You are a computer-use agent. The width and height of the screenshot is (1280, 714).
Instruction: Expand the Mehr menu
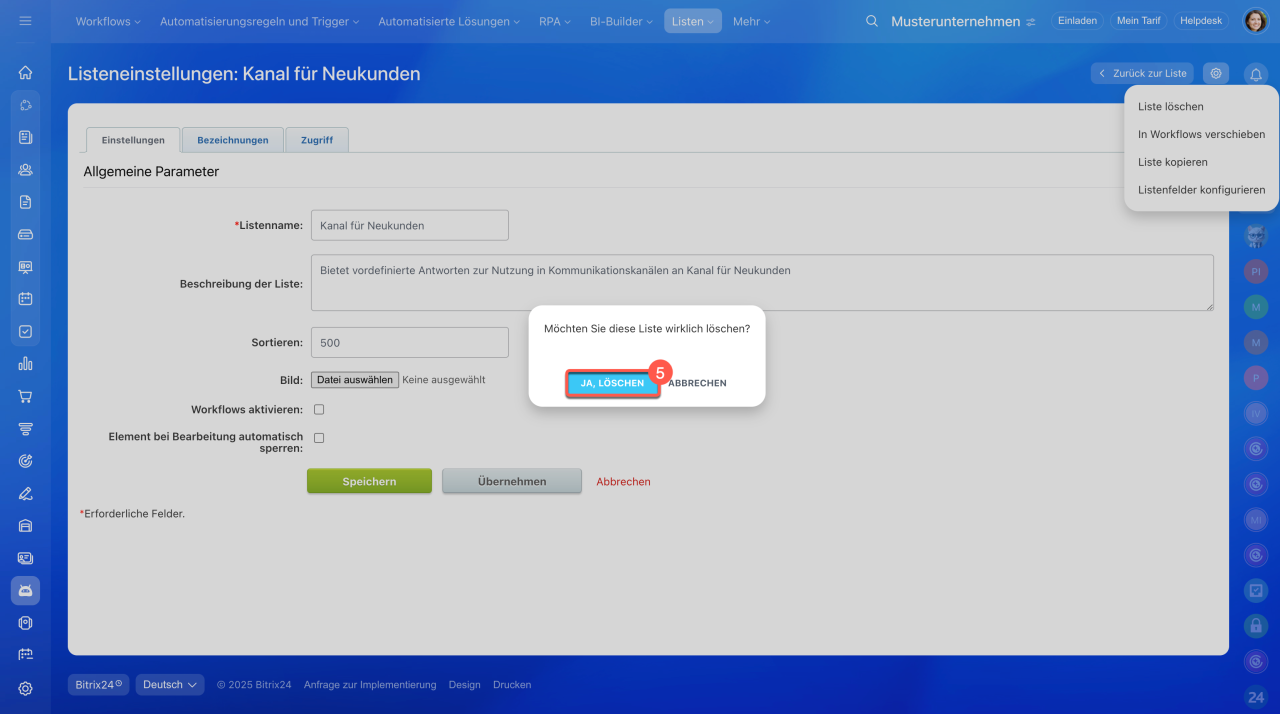(751, 21)
